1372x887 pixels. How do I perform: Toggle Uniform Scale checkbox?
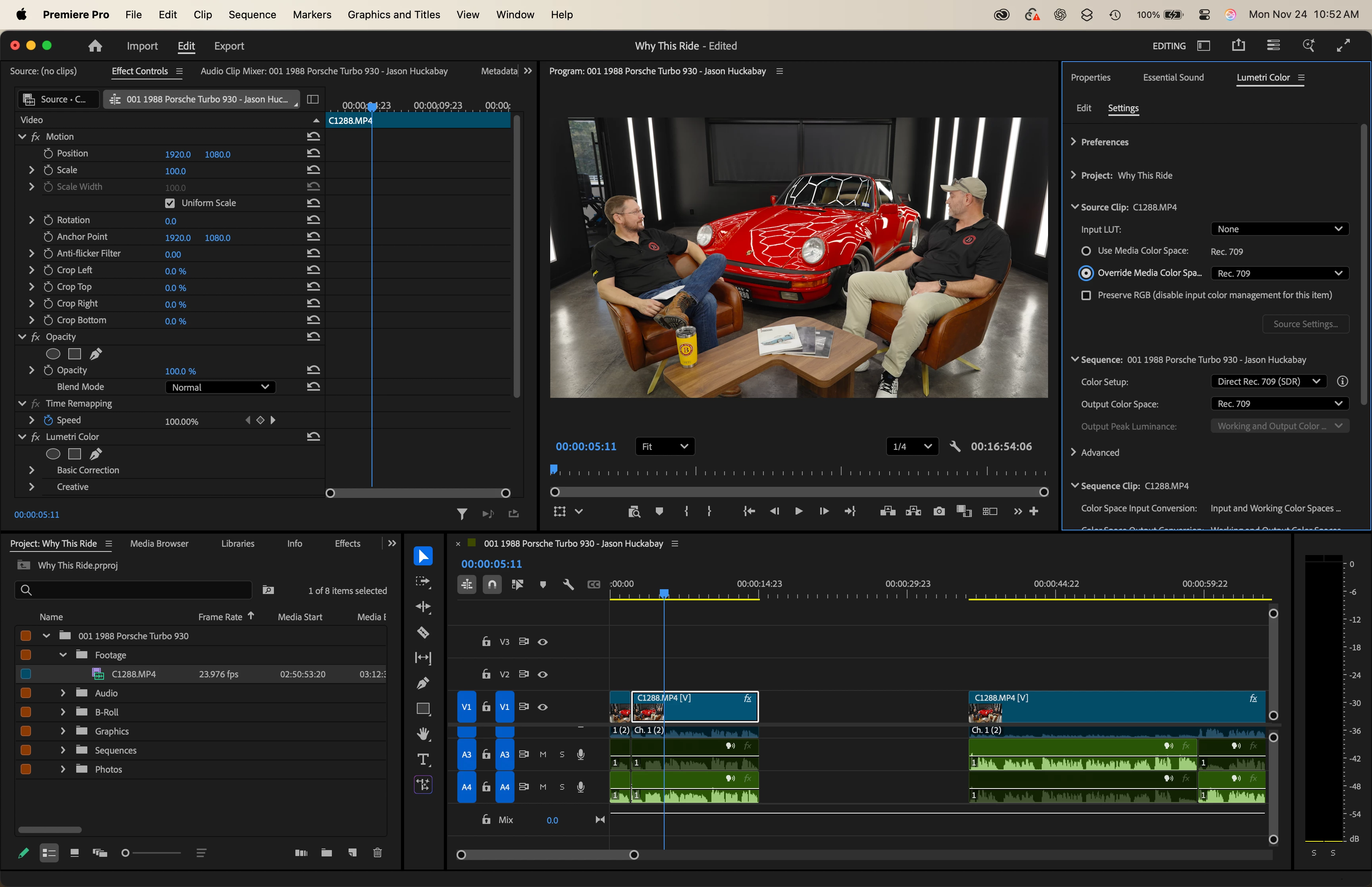(170, 203)
